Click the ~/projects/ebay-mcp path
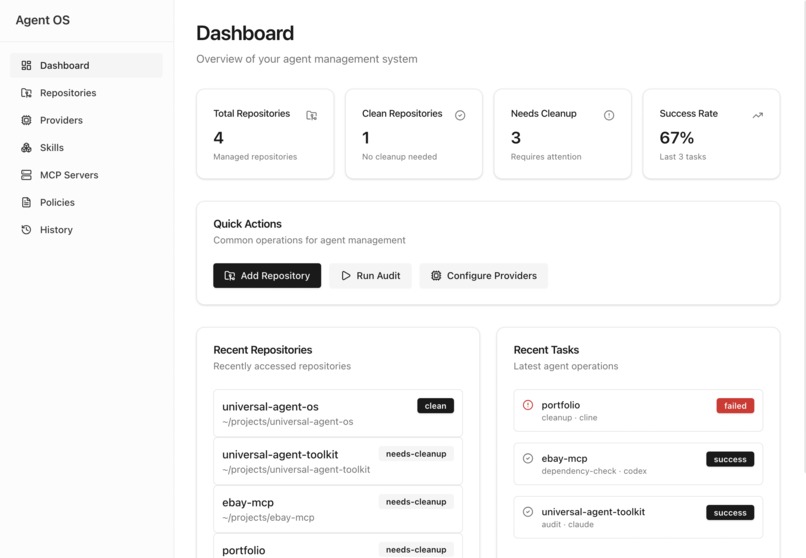 tap(268, 517)
